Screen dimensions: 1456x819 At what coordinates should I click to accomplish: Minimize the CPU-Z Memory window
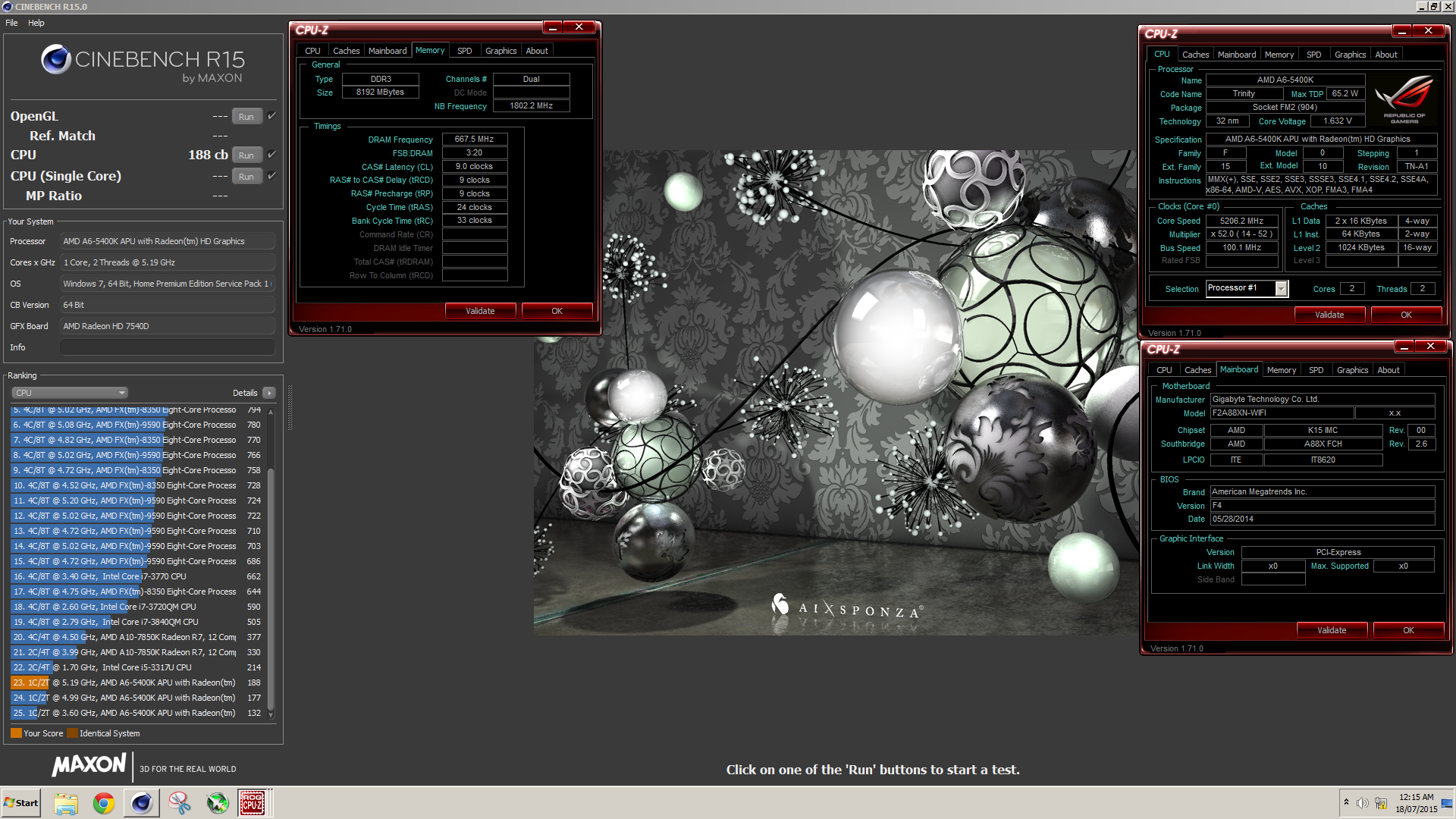coord(553,27)
